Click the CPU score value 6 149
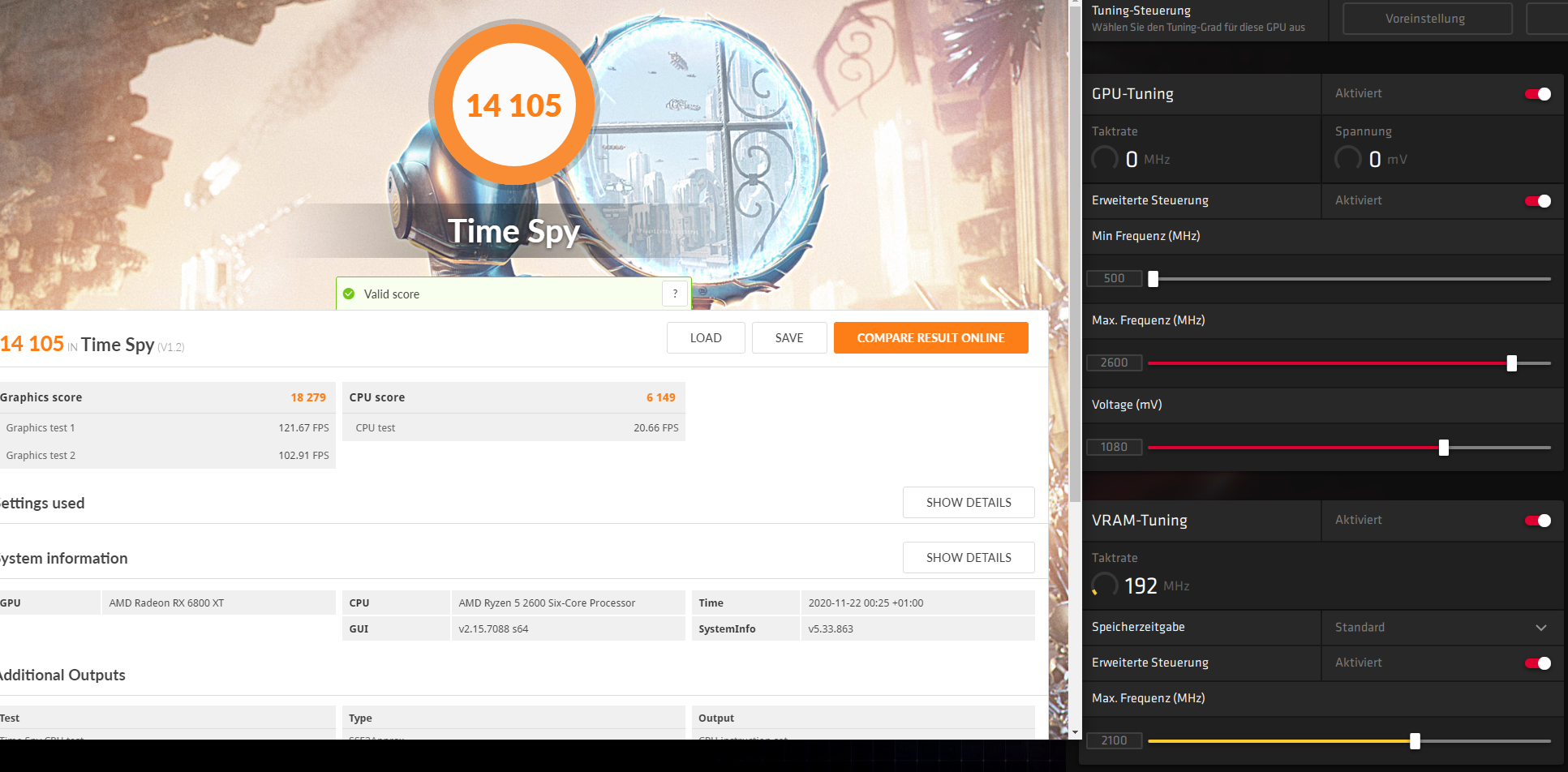Screen dimensions: 1568x772 click(661, 397)
